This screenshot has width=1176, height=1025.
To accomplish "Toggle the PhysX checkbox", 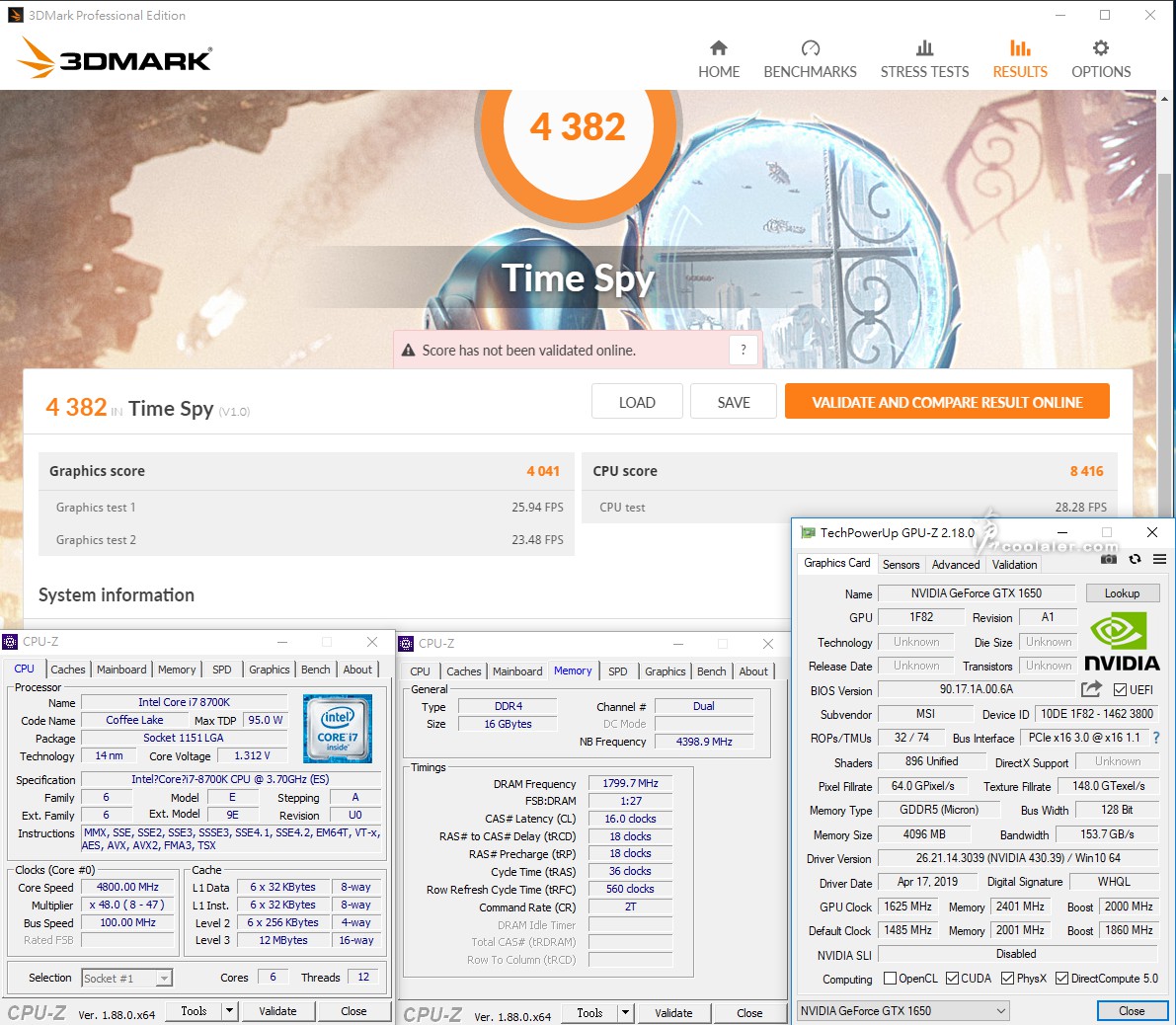I will pyautogui.click(x=1007, y=979).
